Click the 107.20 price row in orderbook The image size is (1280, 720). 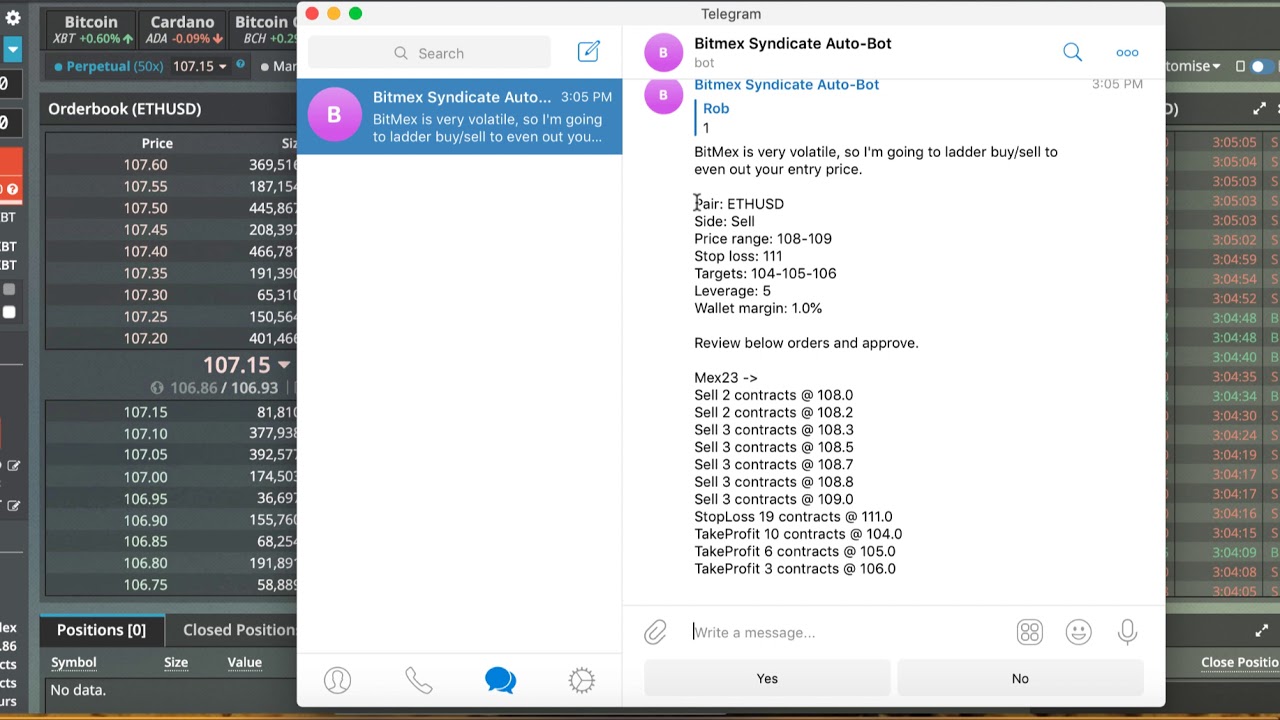coord(171,338)
